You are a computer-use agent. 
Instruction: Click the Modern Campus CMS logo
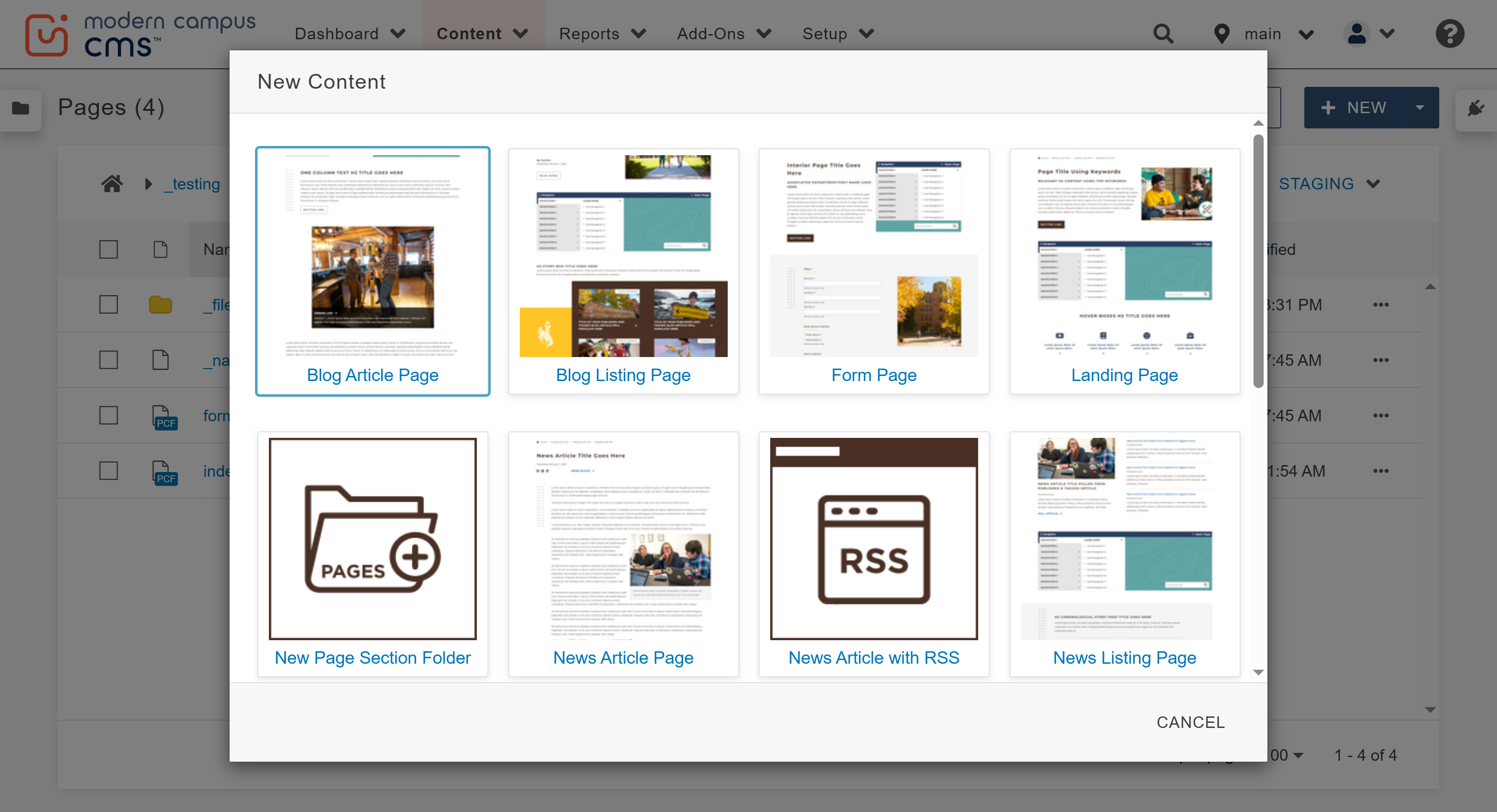[140, 33]
